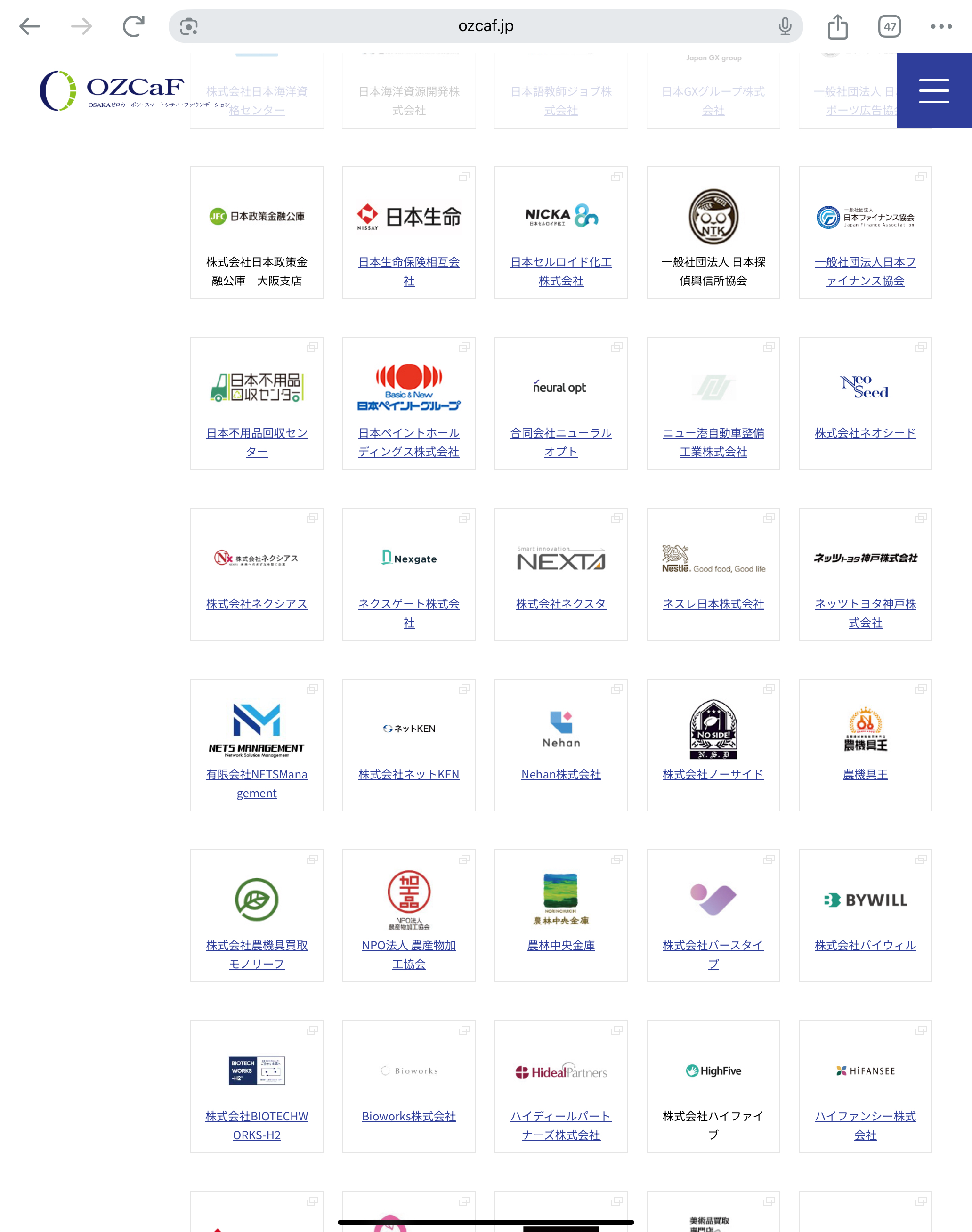Click the Nehan logo image
Viewport: 972px width, 1232px height.
(560, 729)
